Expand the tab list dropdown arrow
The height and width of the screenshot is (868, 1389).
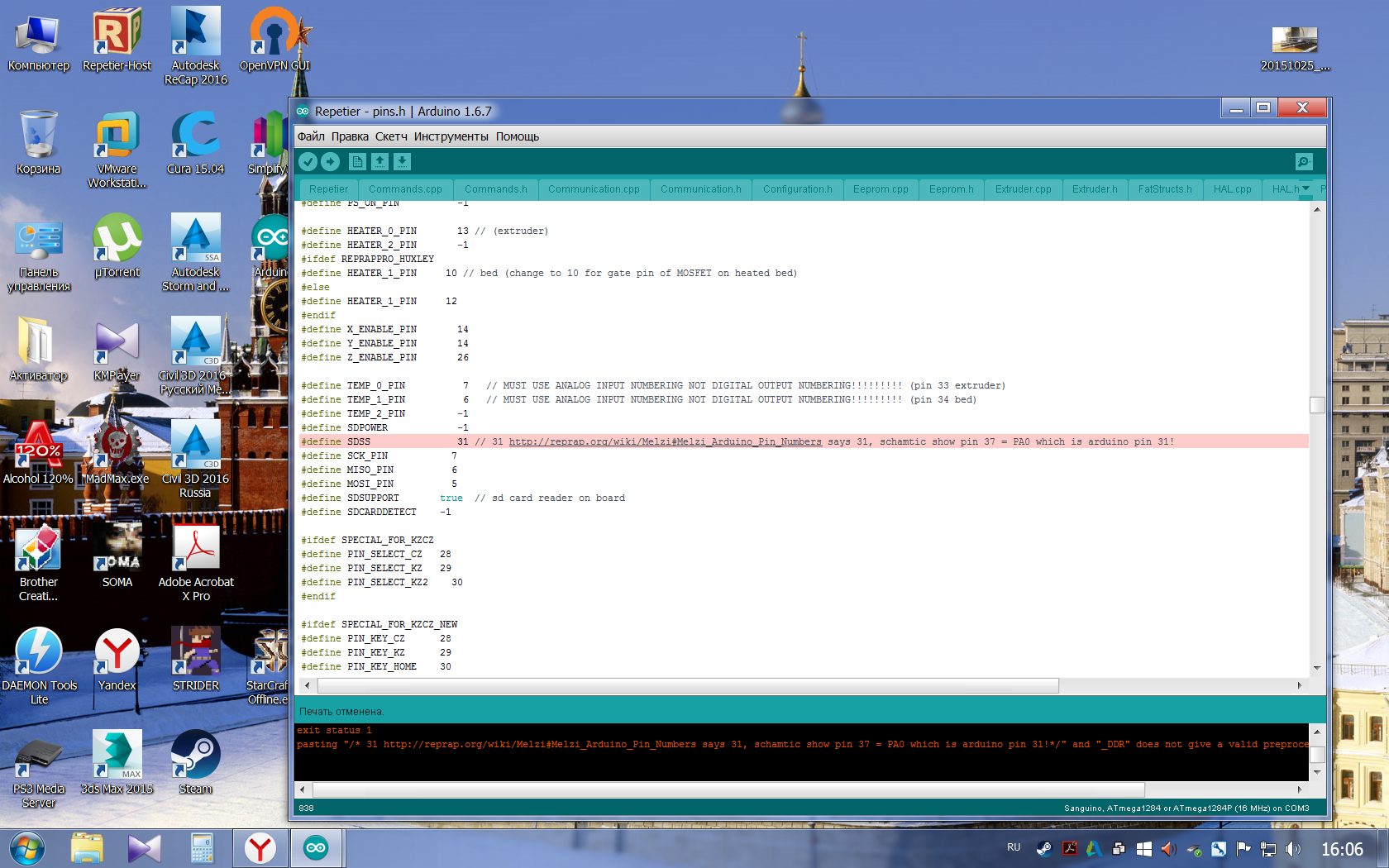pyautogui.click(x=1306, y=188)
